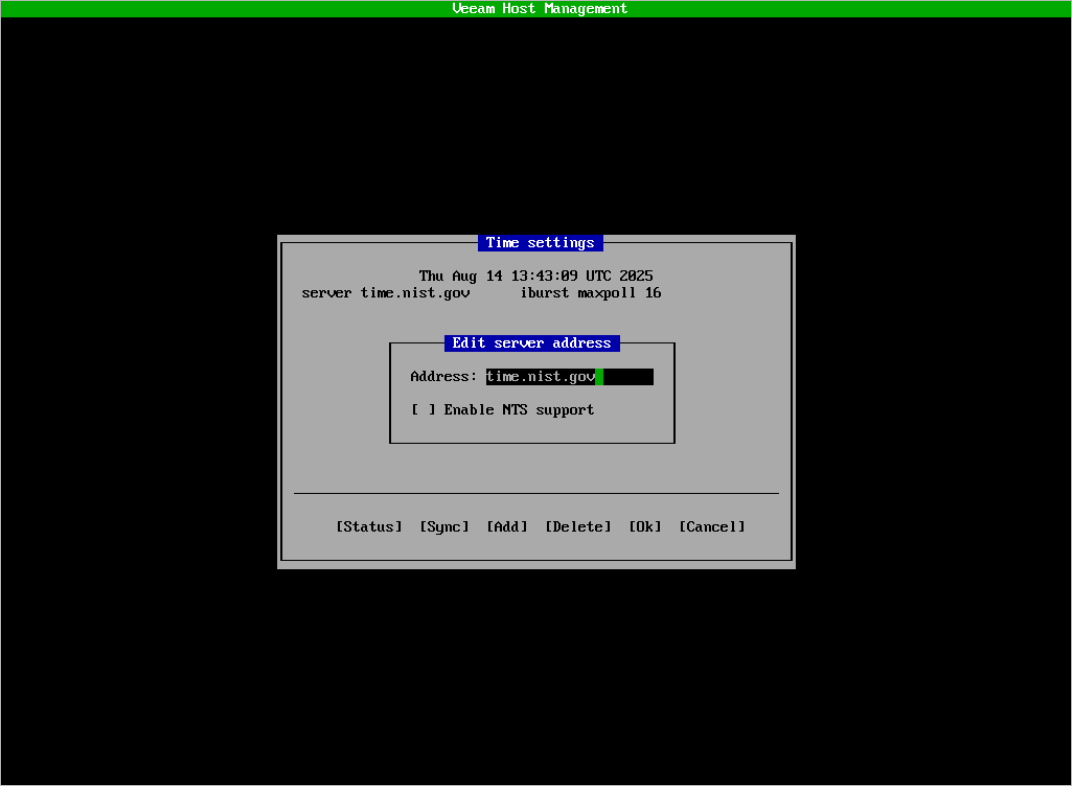Toggle the Enable NTS support checkbox
1072x786 pixels.
click(423, 410)
